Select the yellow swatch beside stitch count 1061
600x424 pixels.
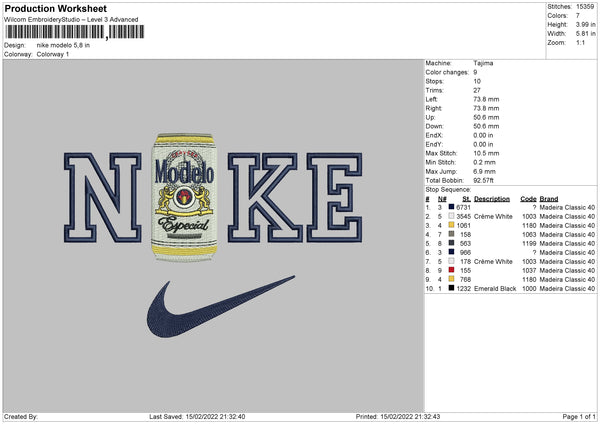[452, 225]
